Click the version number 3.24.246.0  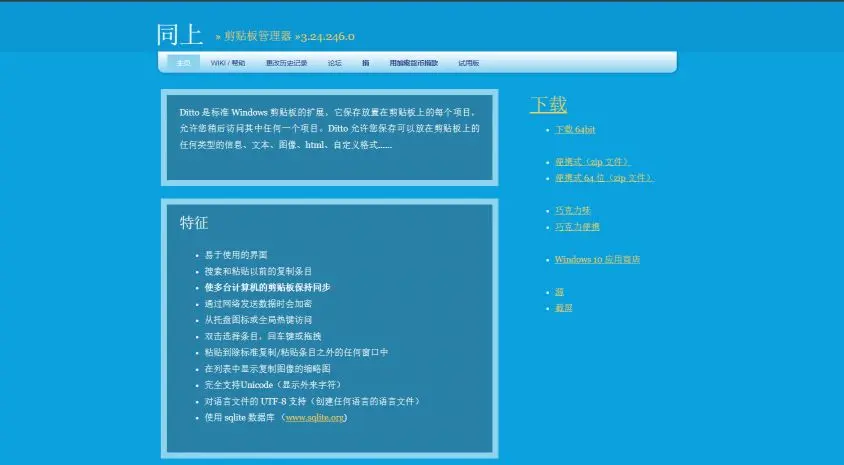(327, 37)
